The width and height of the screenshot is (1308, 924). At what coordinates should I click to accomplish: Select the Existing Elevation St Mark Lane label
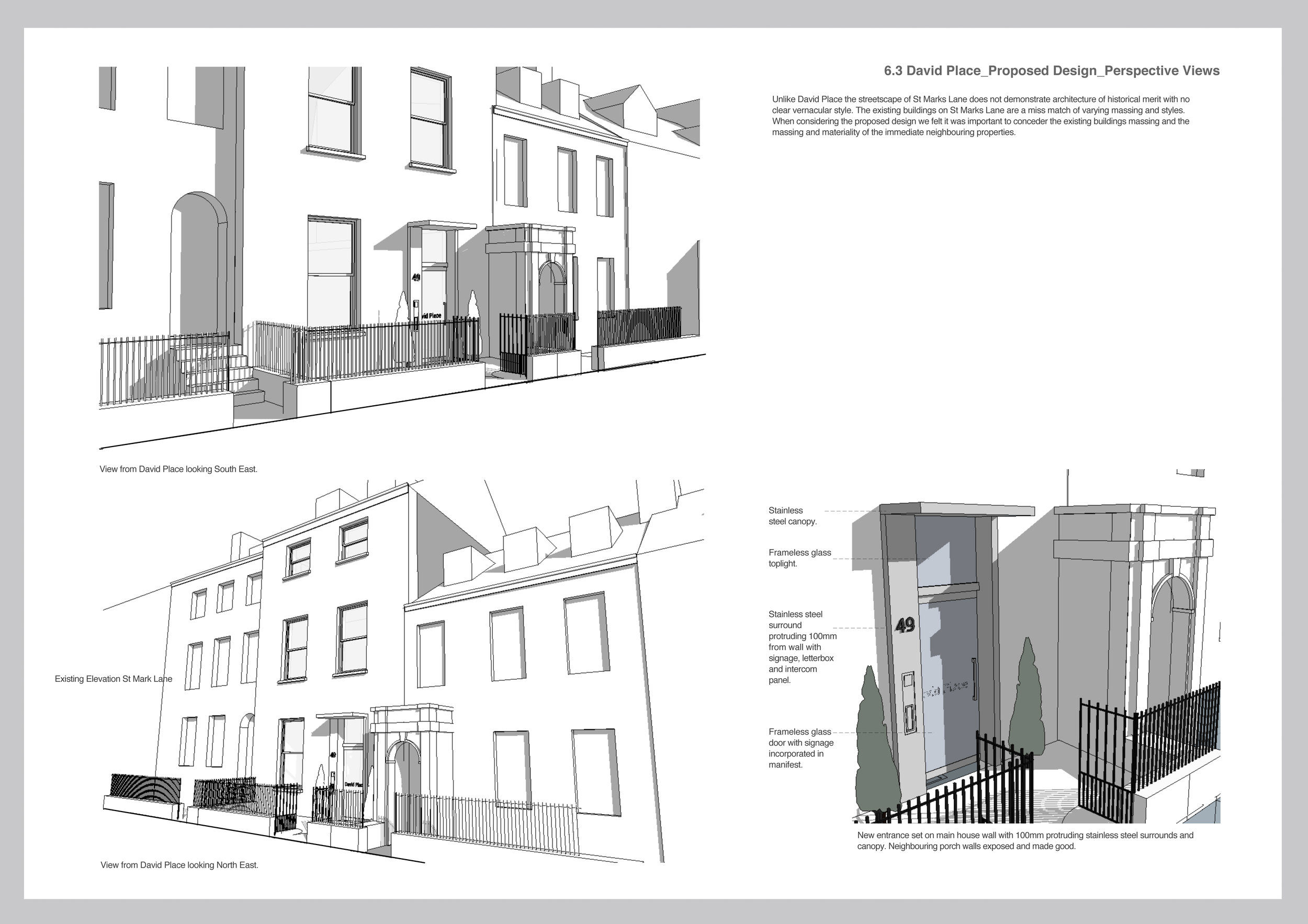[x=114, y=679]
